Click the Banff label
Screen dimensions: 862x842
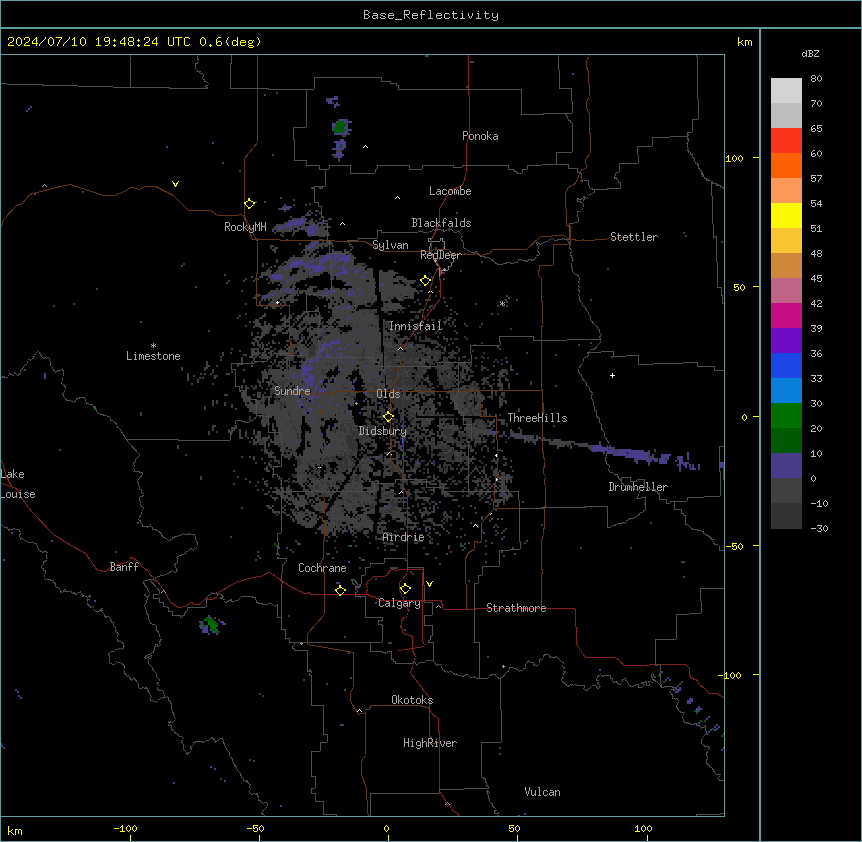tap(124, 567)
